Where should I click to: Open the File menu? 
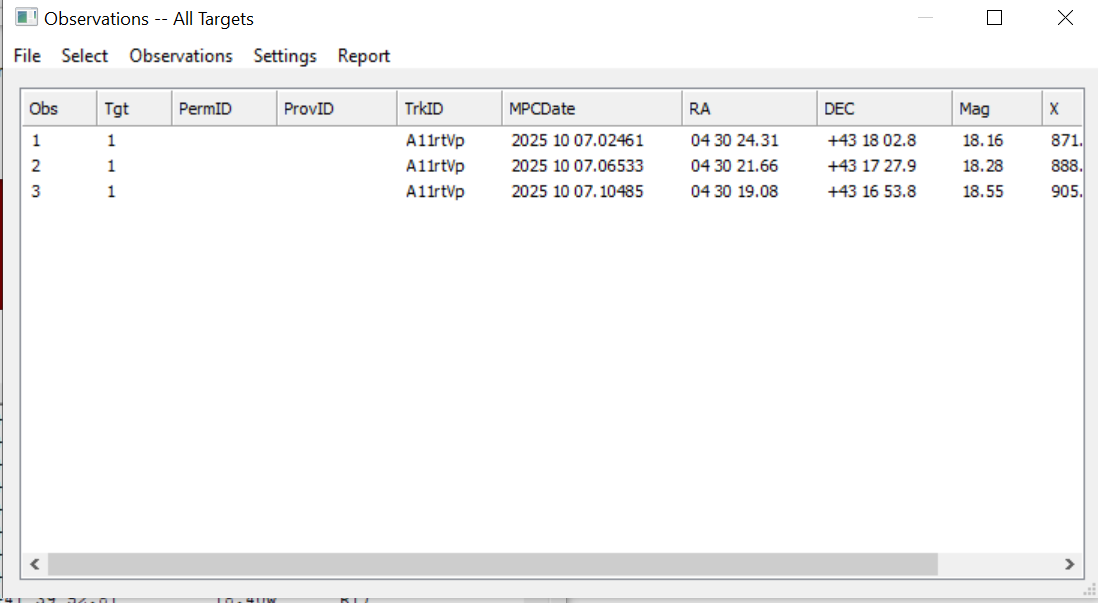coord(27,56)
